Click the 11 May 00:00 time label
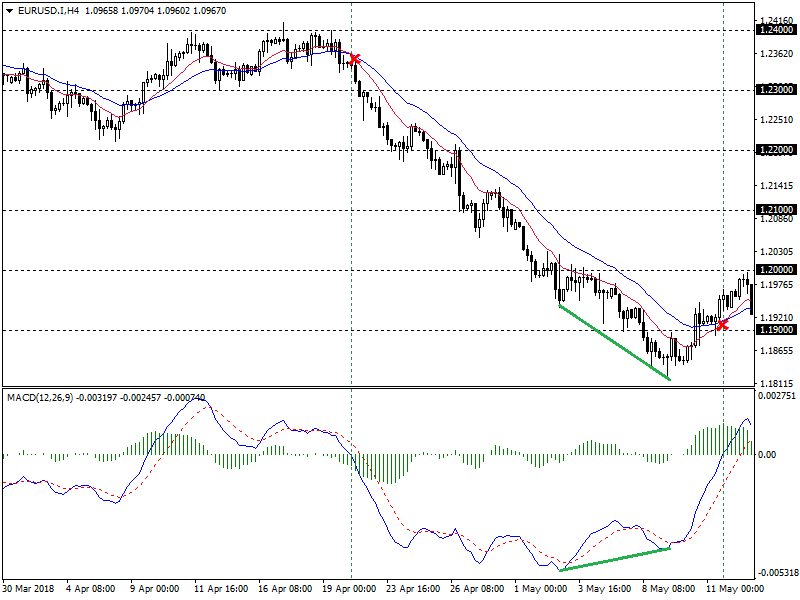 pos(735,589)
